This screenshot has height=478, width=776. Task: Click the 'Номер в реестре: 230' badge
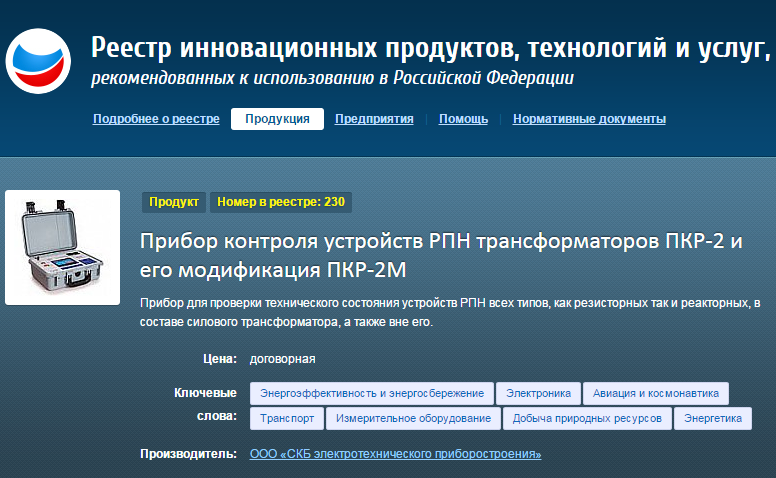click(281, 202)
